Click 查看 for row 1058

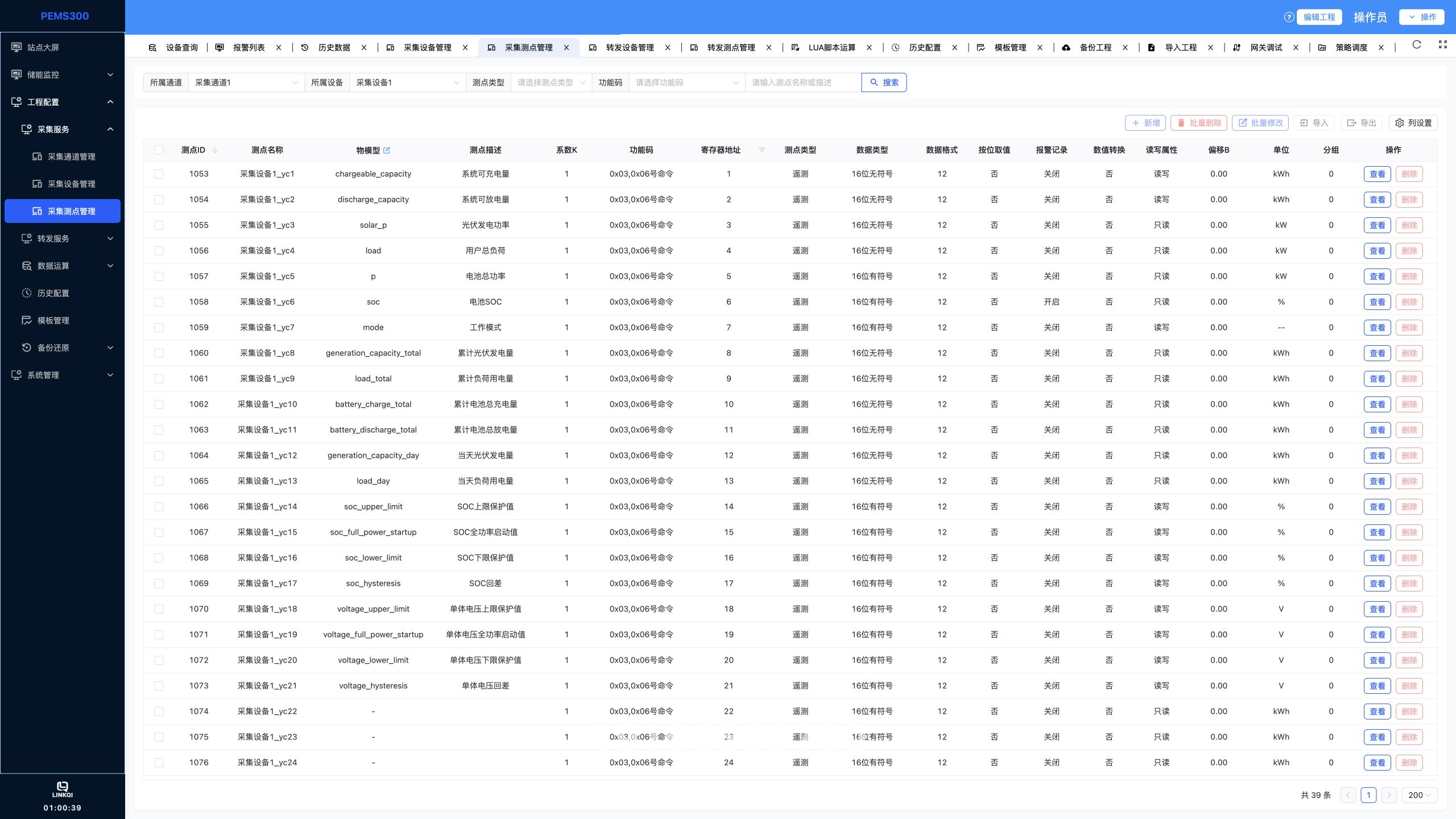click(x=1377, y=302)
